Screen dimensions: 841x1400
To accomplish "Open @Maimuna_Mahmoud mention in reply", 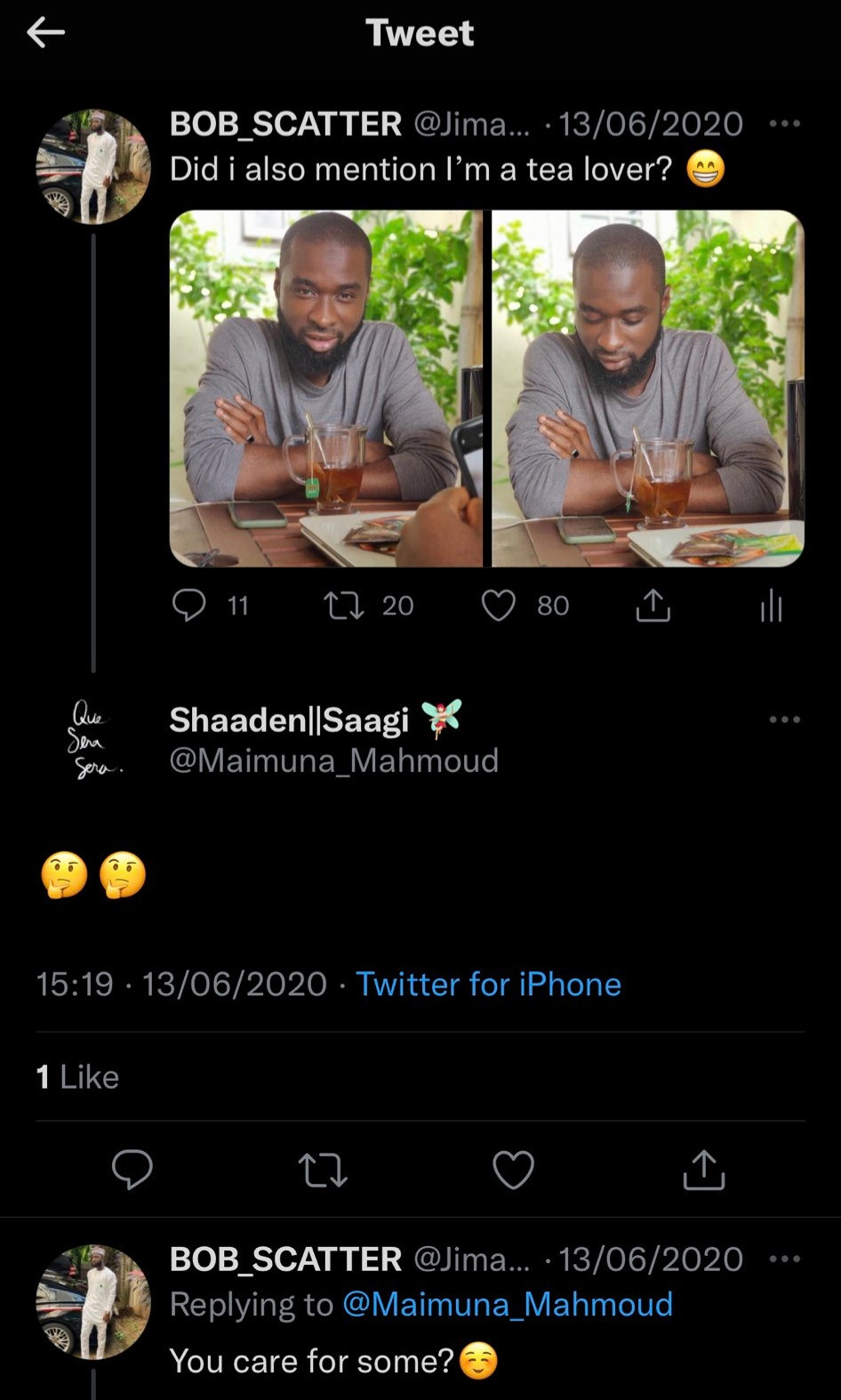I will [507, 1304].
